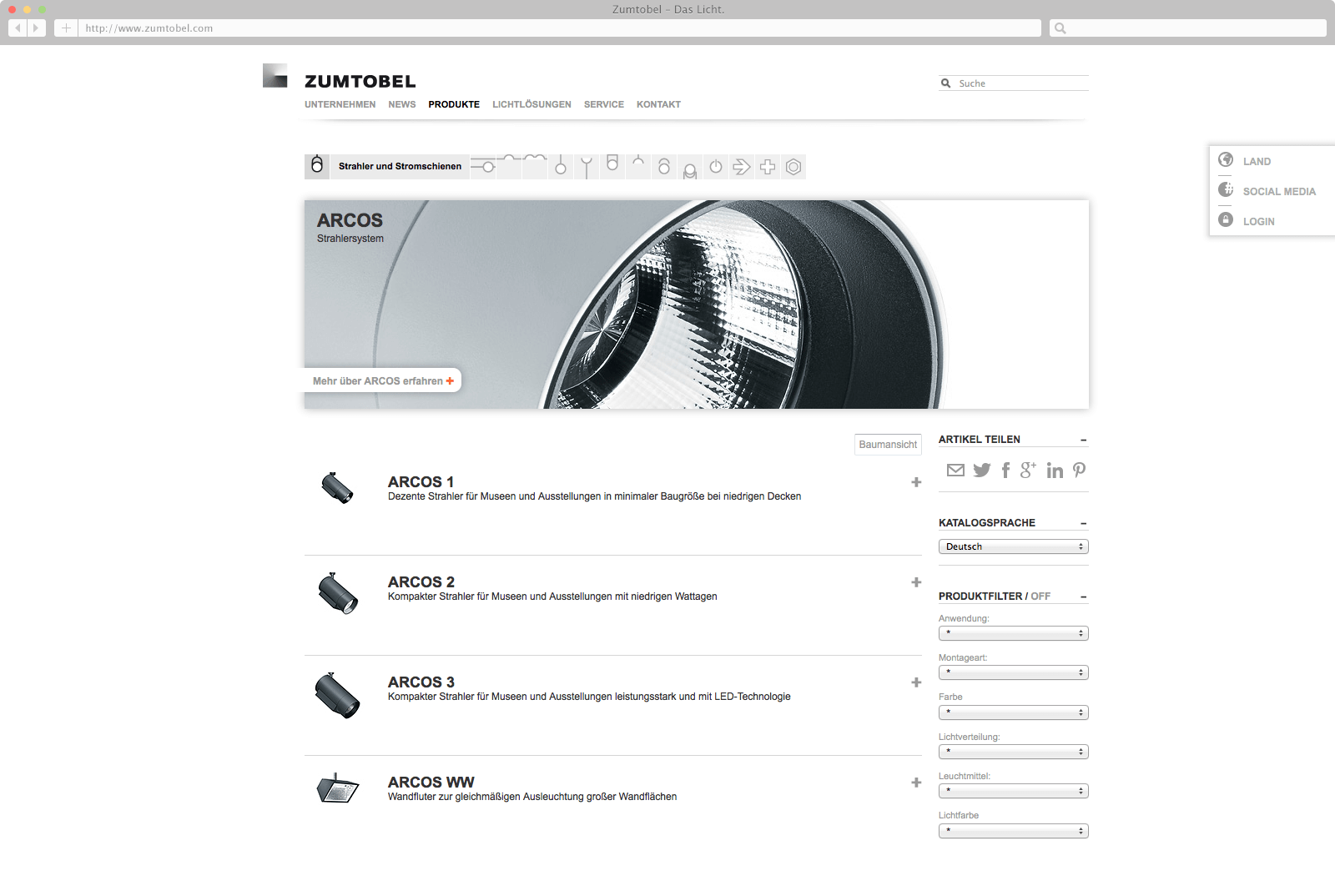Open the Lichtverteilung filter dropdown

pyautogui.click(x=1014, y=752)
